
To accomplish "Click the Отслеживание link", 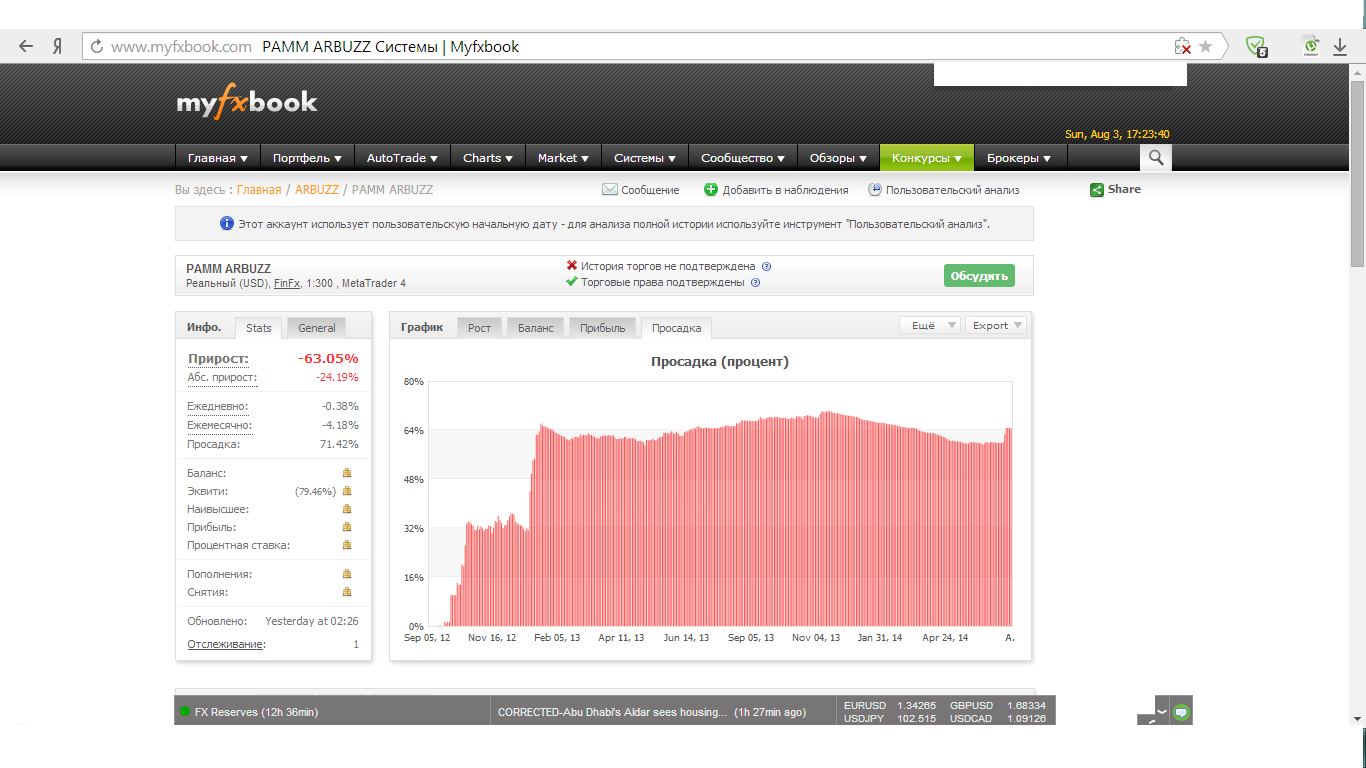I will [x=226, y=644].
